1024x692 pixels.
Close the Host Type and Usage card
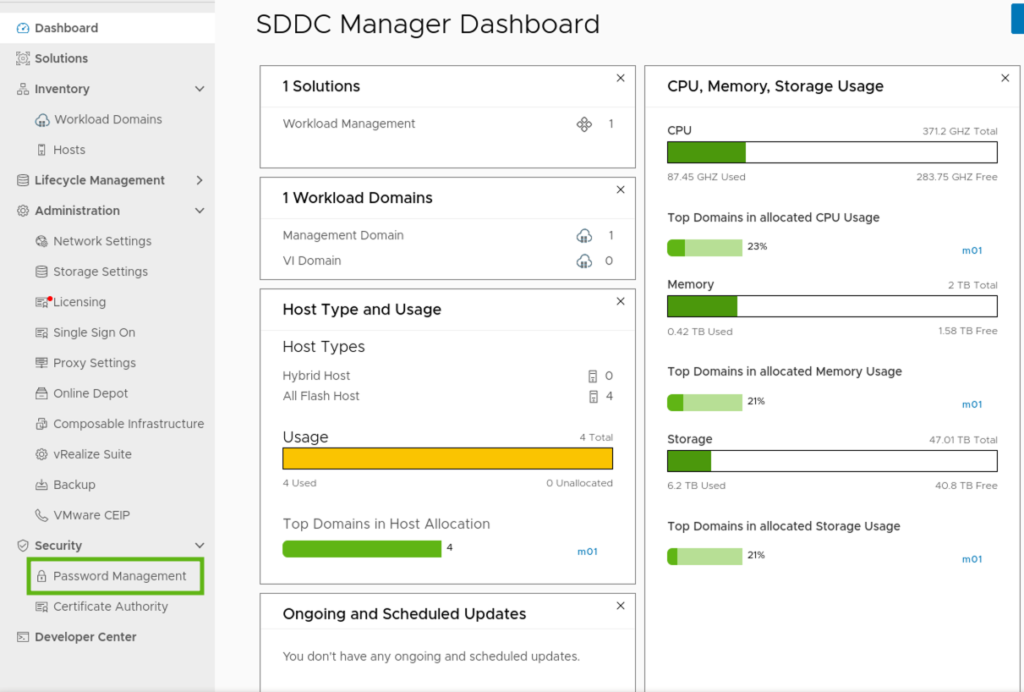click(620, 302)
